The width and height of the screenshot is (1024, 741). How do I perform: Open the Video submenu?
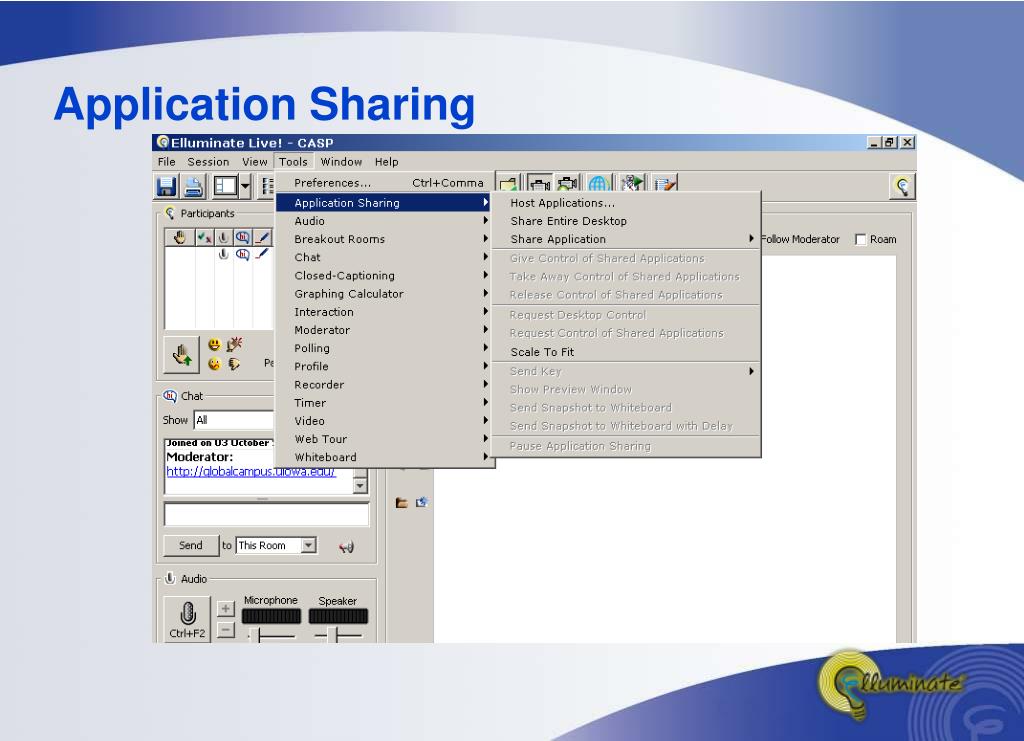point(385,421)
